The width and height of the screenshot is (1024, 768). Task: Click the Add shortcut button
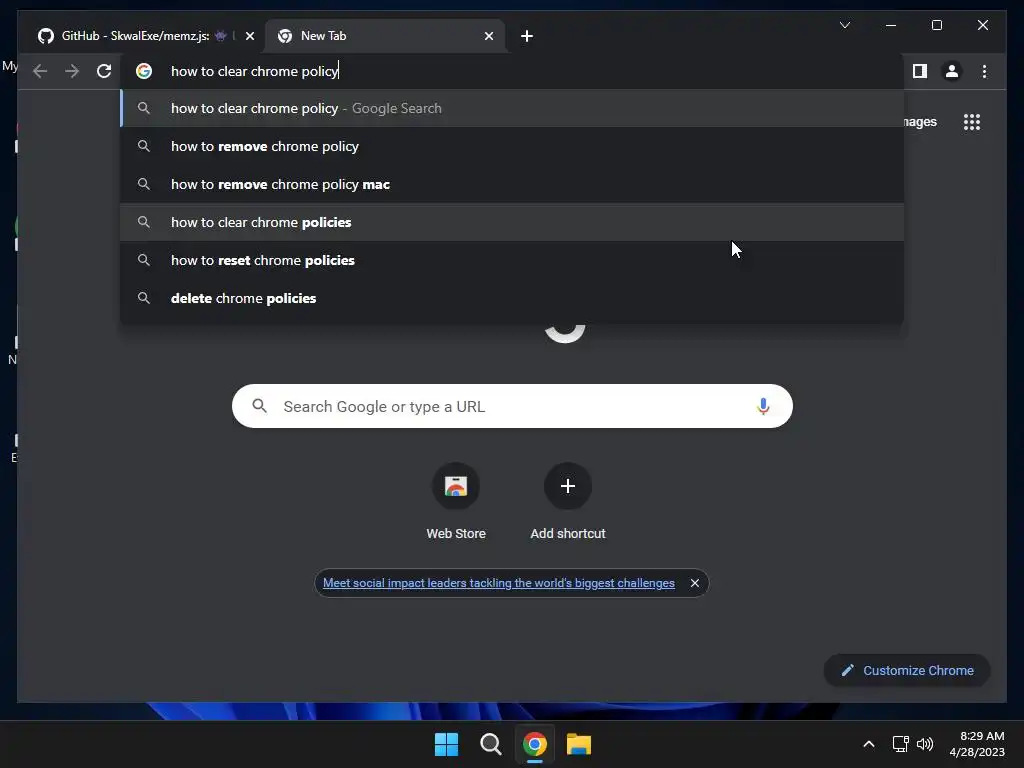(x=568, y=502)
